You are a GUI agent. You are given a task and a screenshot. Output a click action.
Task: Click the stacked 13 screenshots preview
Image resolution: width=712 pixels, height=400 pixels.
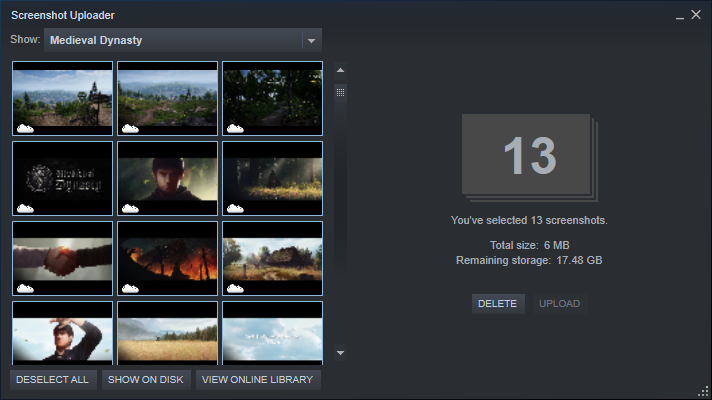point(529,158)
